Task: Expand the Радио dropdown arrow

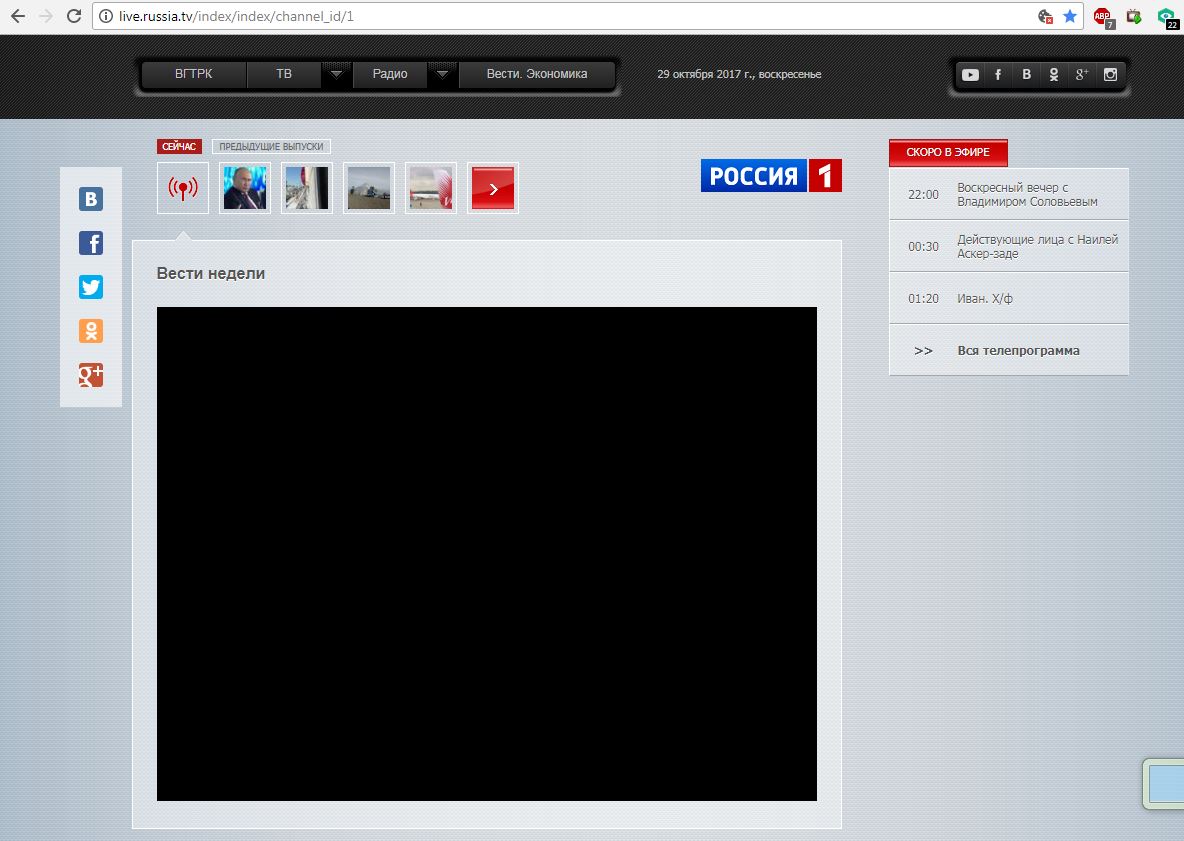Action: pyautogui.click(x=442, y=74)
